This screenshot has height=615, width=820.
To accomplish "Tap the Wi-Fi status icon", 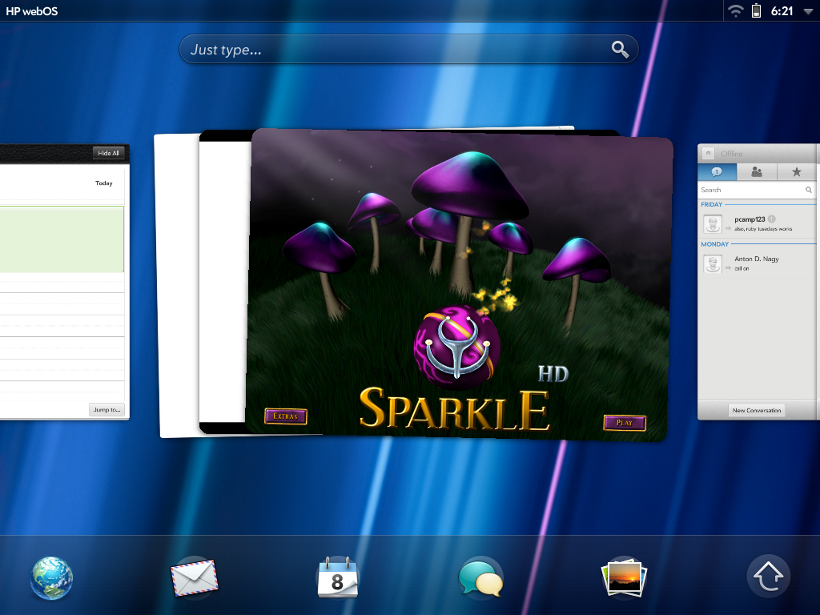I will pos(735,11).
